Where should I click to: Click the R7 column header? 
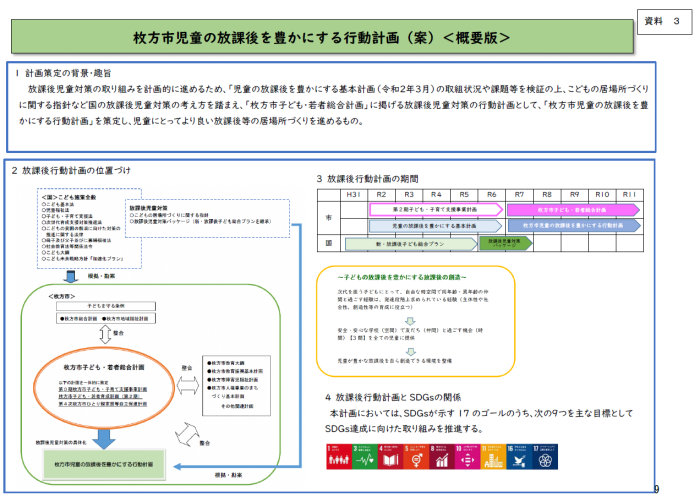coord(519,195)
